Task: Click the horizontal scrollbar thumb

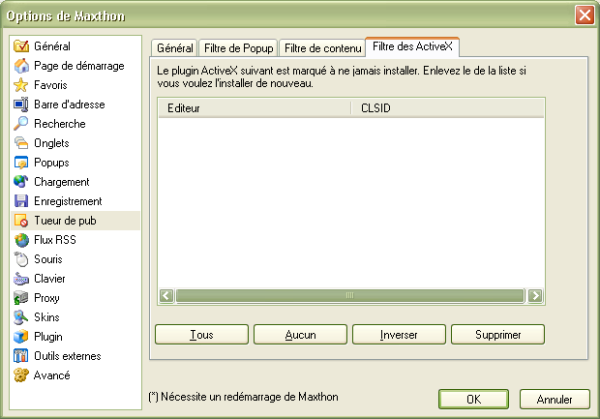Action: [x=350, y=295]
